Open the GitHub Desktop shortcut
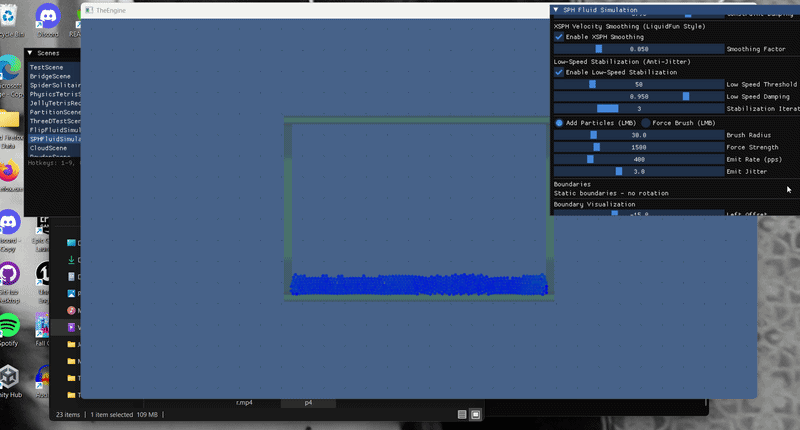Viewport: 800px width, 430px height. pyautogui.click(x=9, y=274)
